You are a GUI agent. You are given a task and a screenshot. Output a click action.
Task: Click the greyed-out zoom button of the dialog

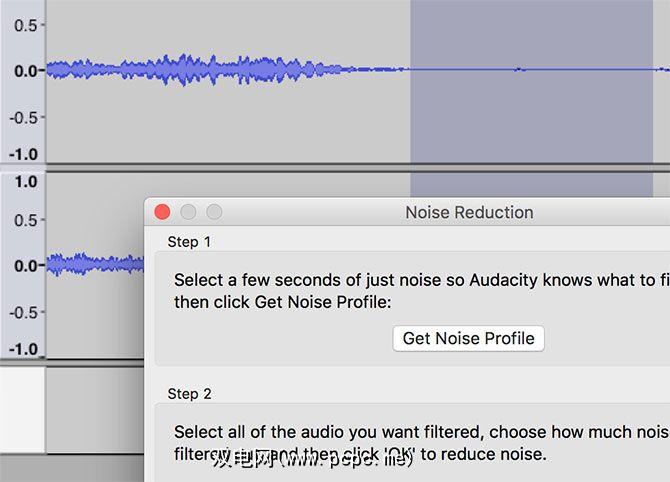click(214, 212)
